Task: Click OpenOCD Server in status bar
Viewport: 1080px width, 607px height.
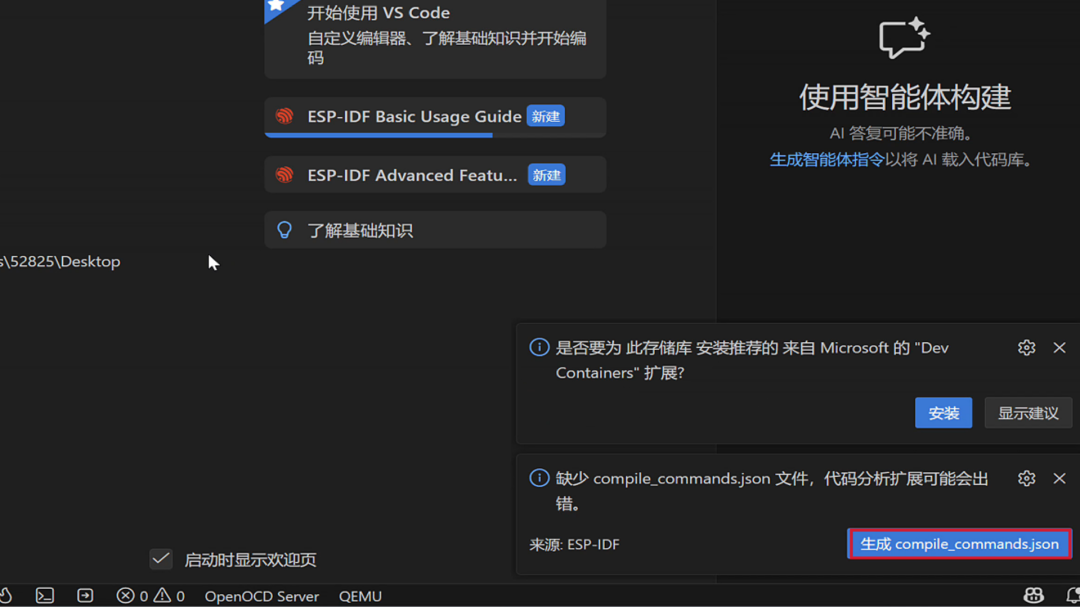Action: [262, 596]
